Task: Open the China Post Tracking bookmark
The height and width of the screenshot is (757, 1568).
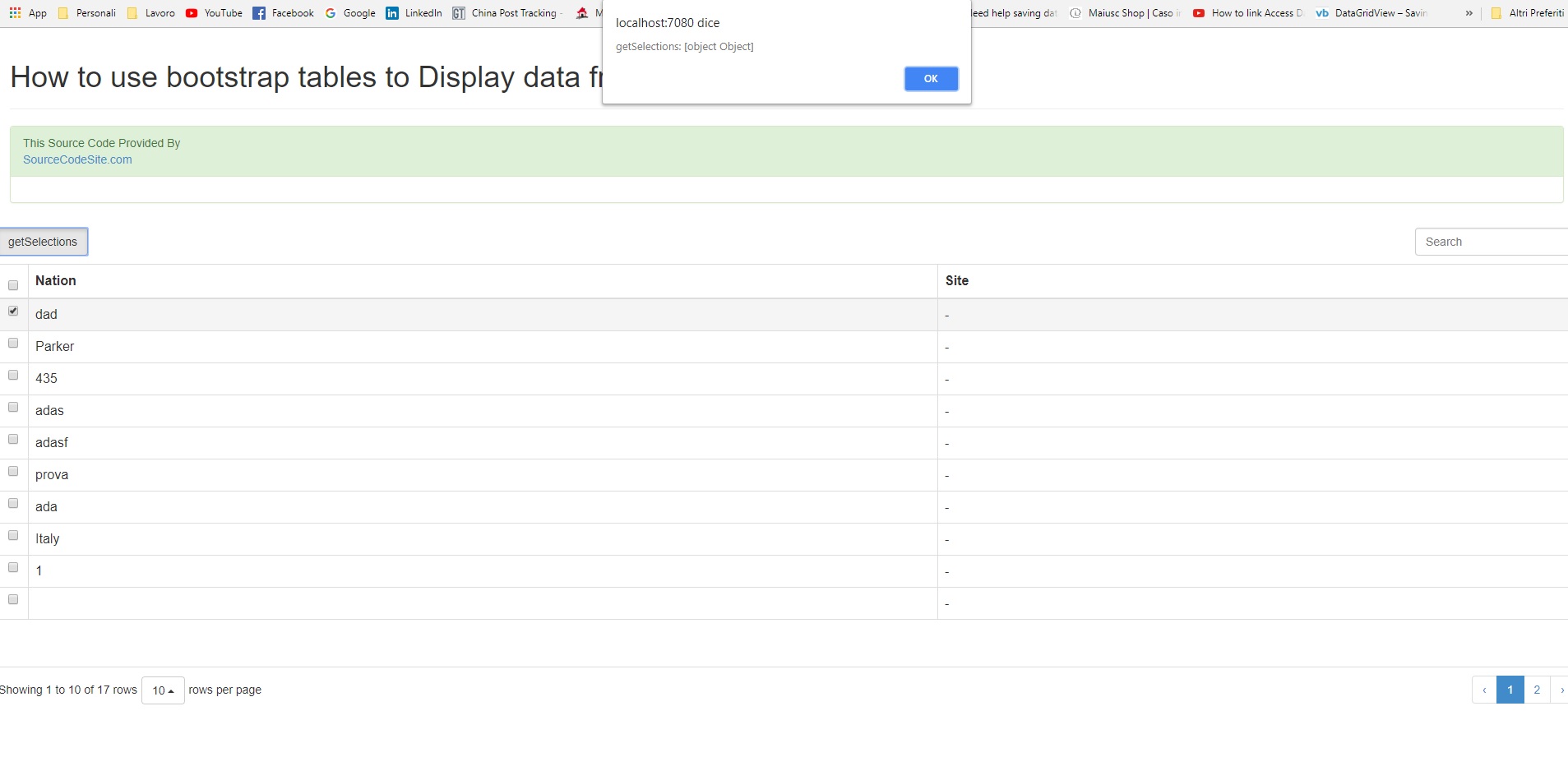Action: [506, 13]
